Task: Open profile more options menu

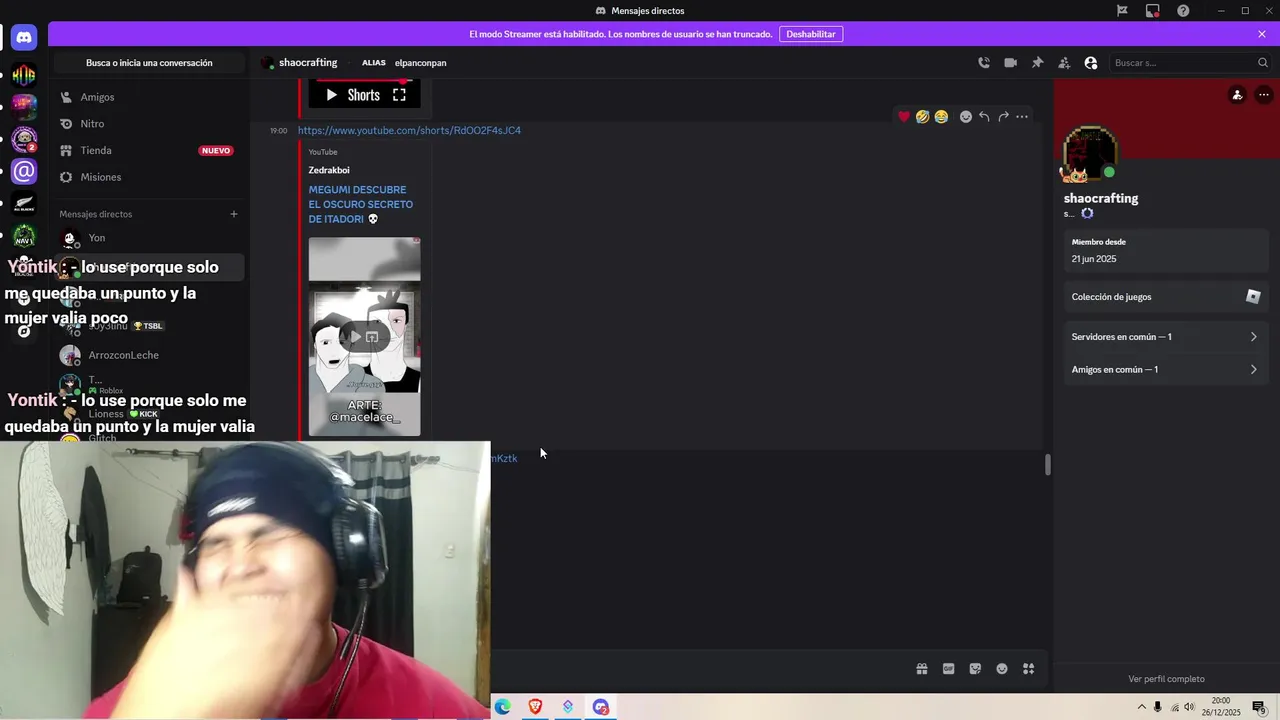Action: click(1263, 95)
